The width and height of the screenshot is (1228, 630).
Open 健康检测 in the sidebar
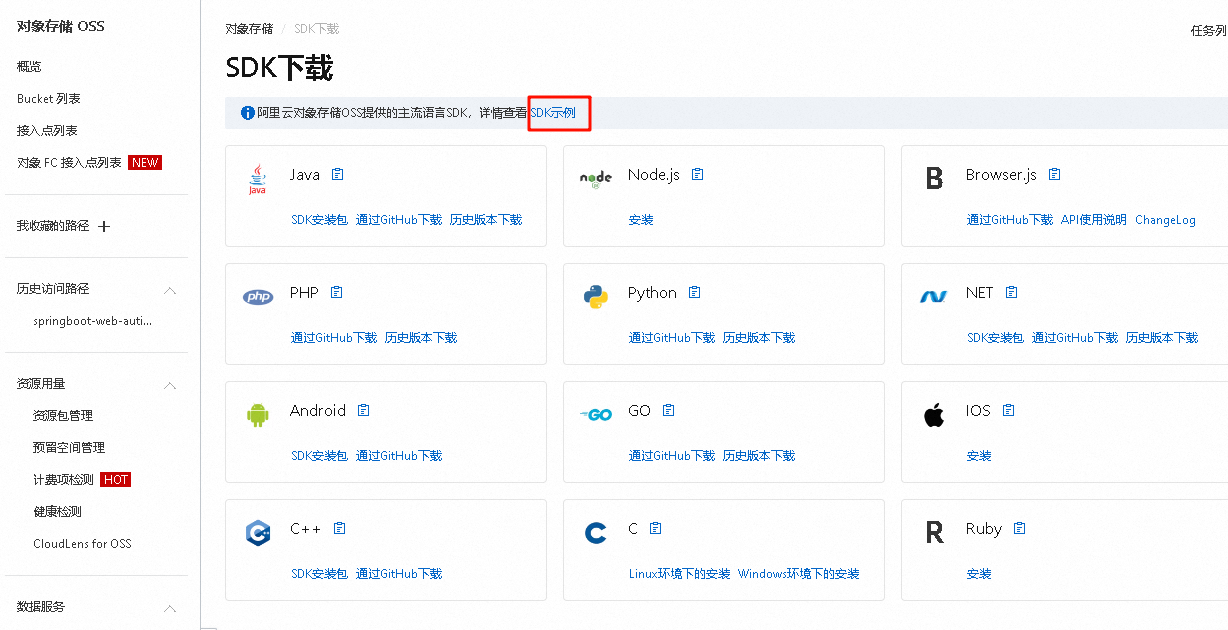(x=57, y=511)
